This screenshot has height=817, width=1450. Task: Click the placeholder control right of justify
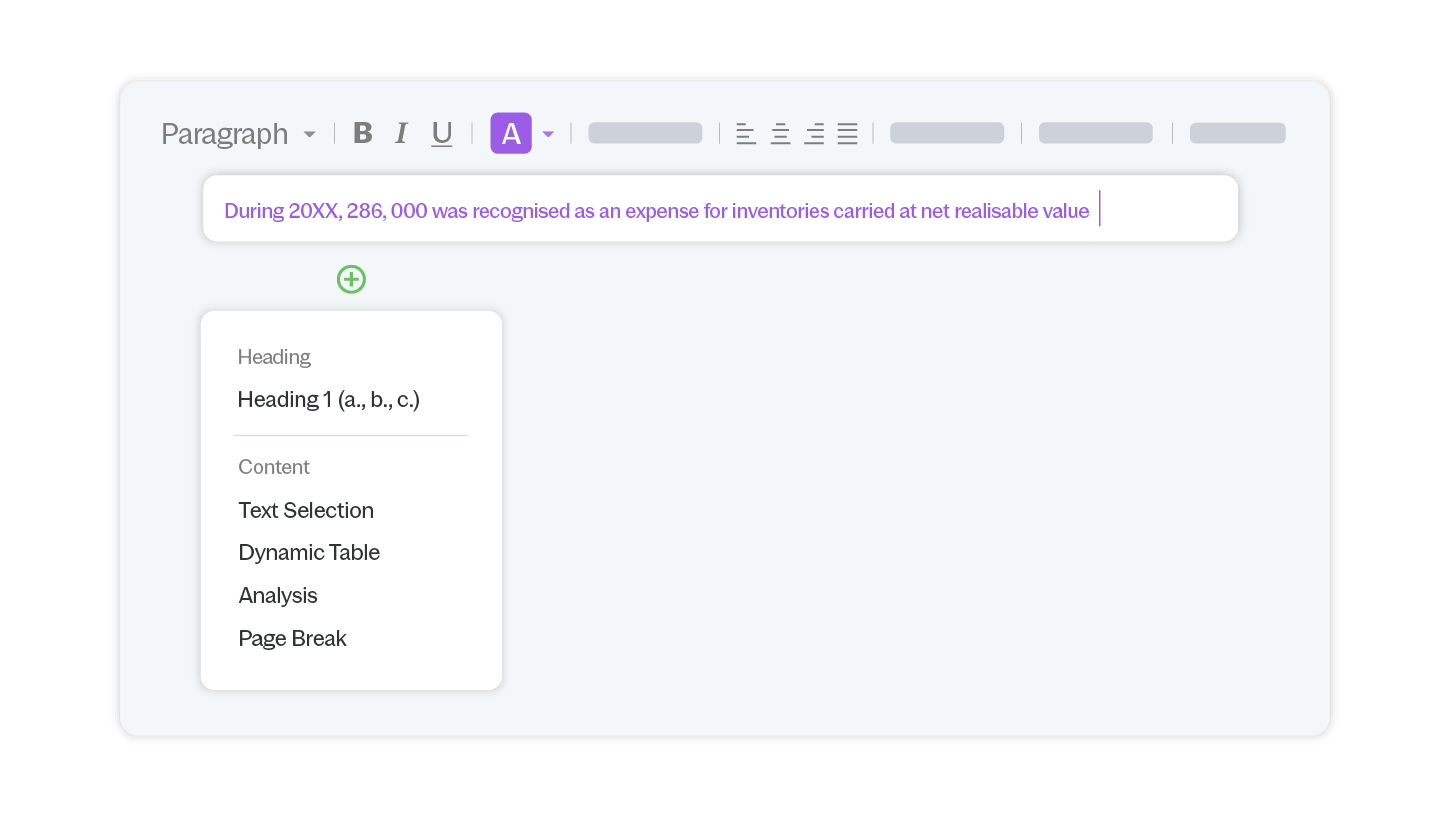pos(947,133)
